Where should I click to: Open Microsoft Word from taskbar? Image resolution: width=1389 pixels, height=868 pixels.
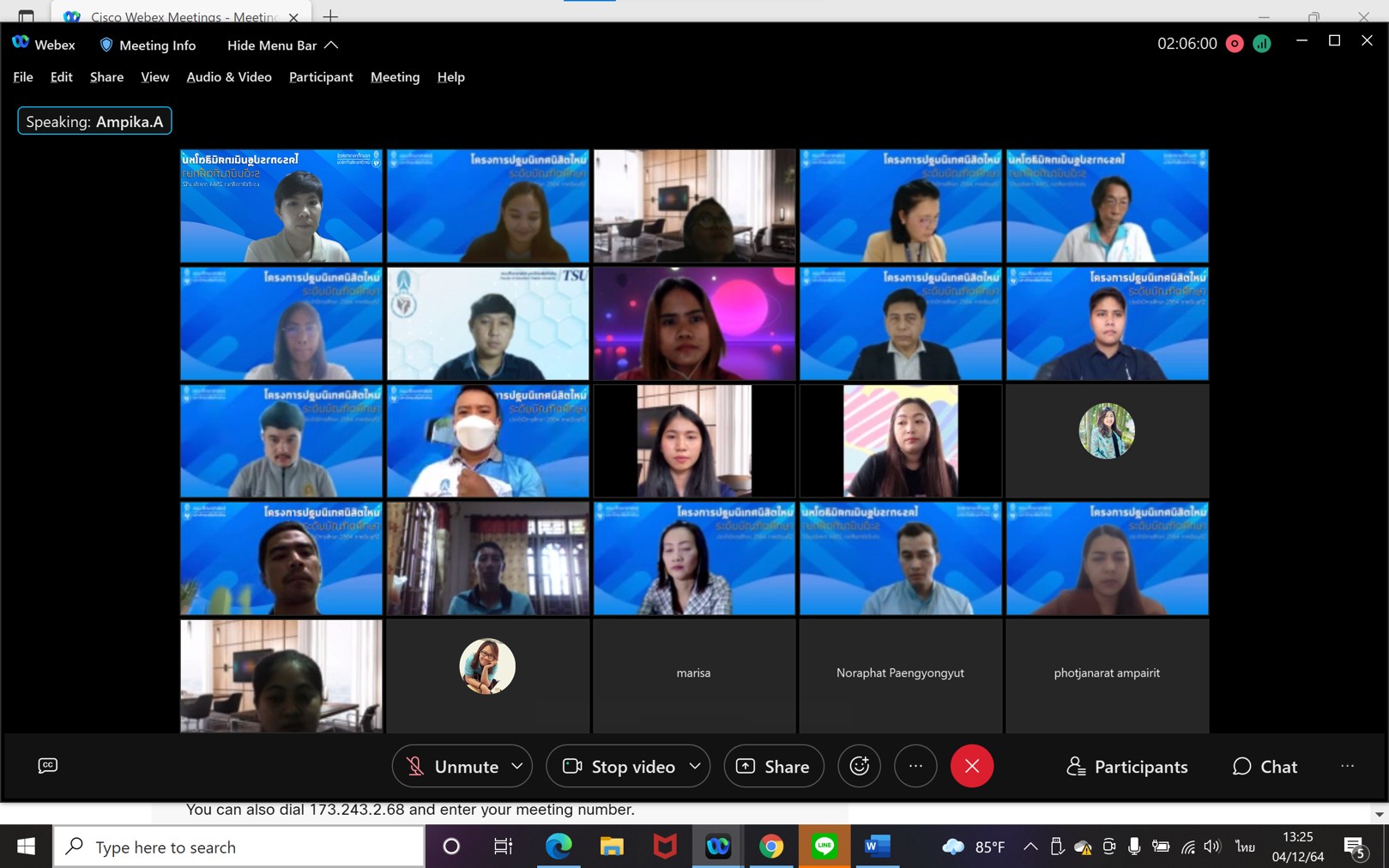click(x=877, y=847)
